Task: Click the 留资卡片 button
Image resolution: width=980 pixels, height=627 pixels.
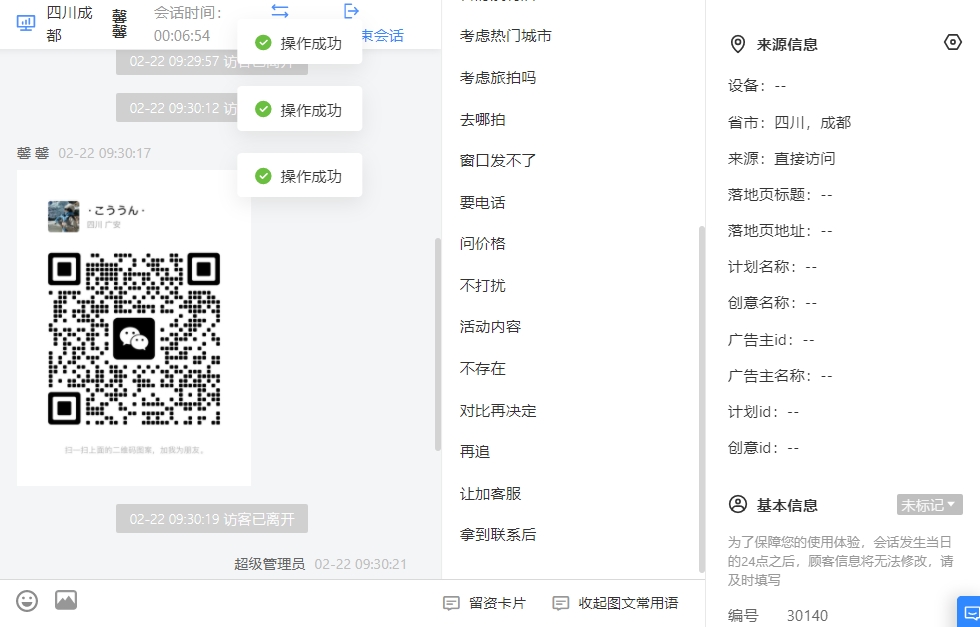Action: (x=484, y=603)
